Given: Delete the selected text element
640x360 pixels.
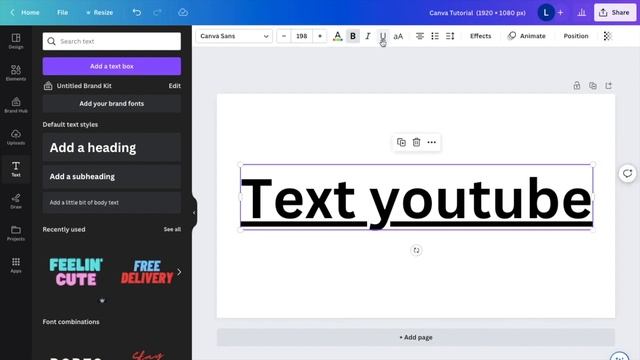Looking at the screenshot, I should click(x=416, y=142).
